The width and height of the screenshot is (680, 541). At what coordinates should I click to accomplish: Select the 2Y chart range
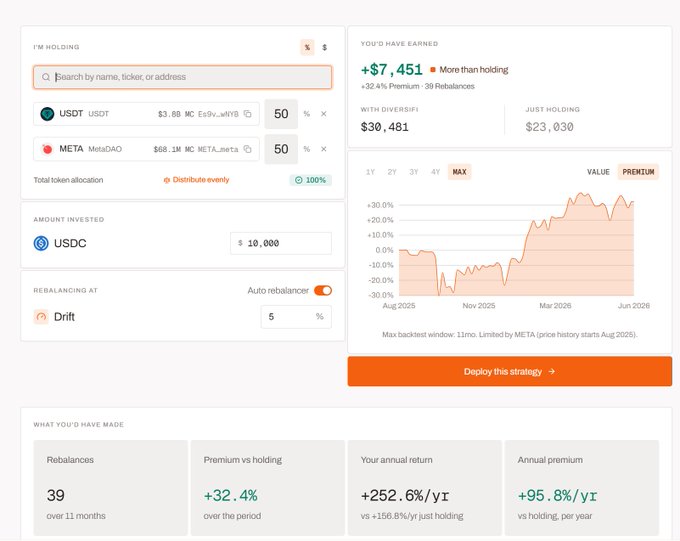[x=392, y=172]
